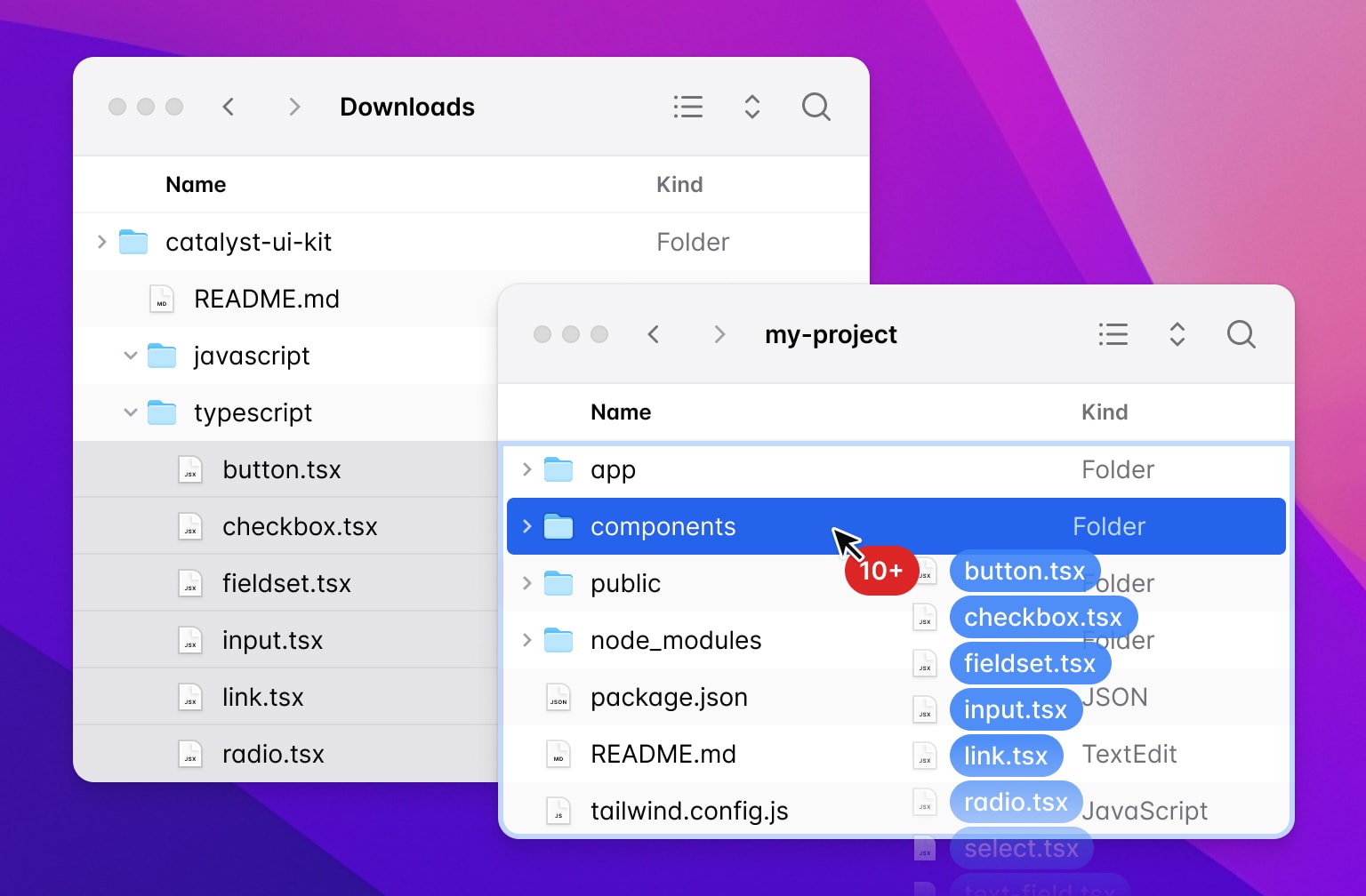Open list view options in my-project window
Image resolution: width=1366 pixels, height=896 pixels.
coord(1113,334)
